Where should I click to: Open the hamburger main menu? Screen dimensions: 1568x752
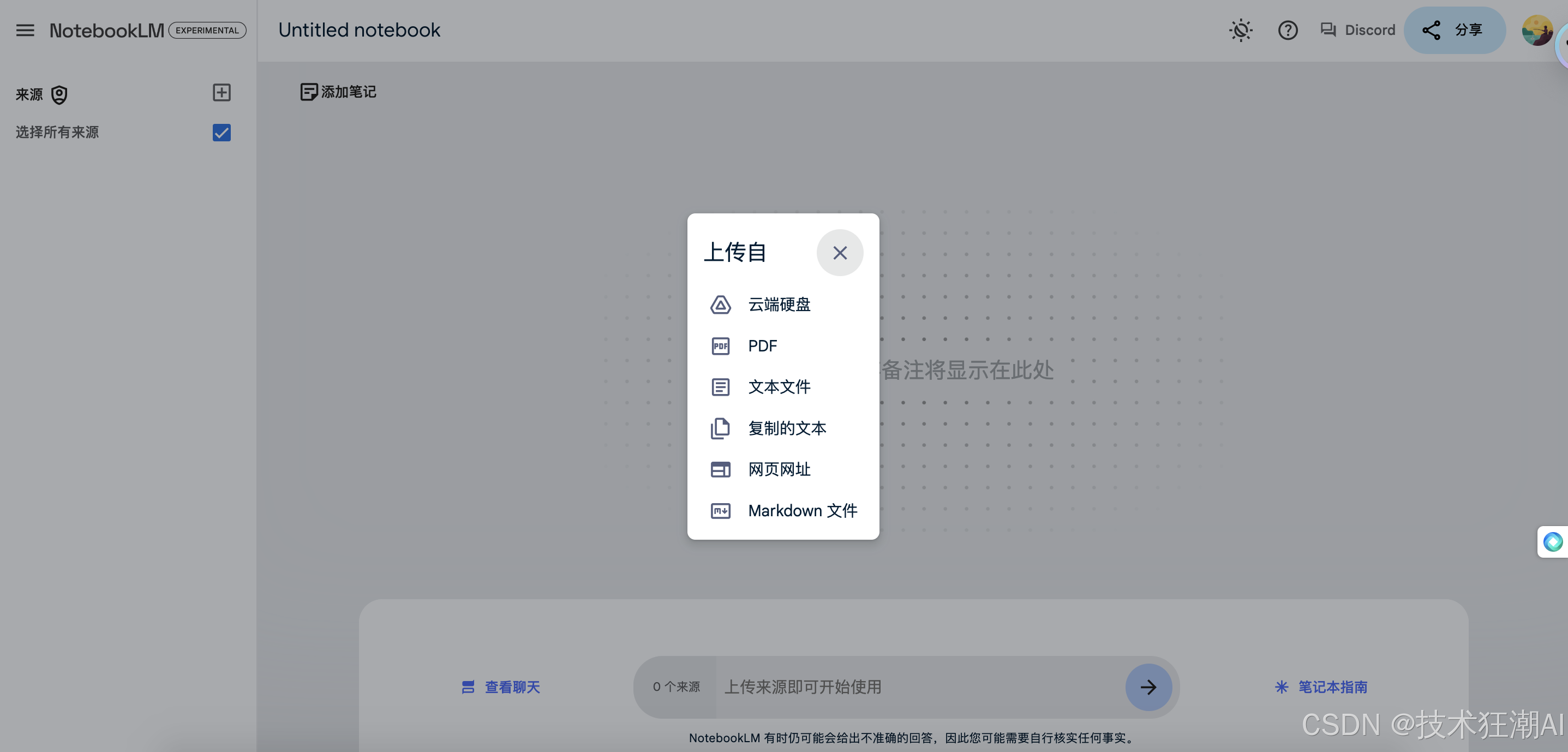pyautogui.click(x=25, y=30)
